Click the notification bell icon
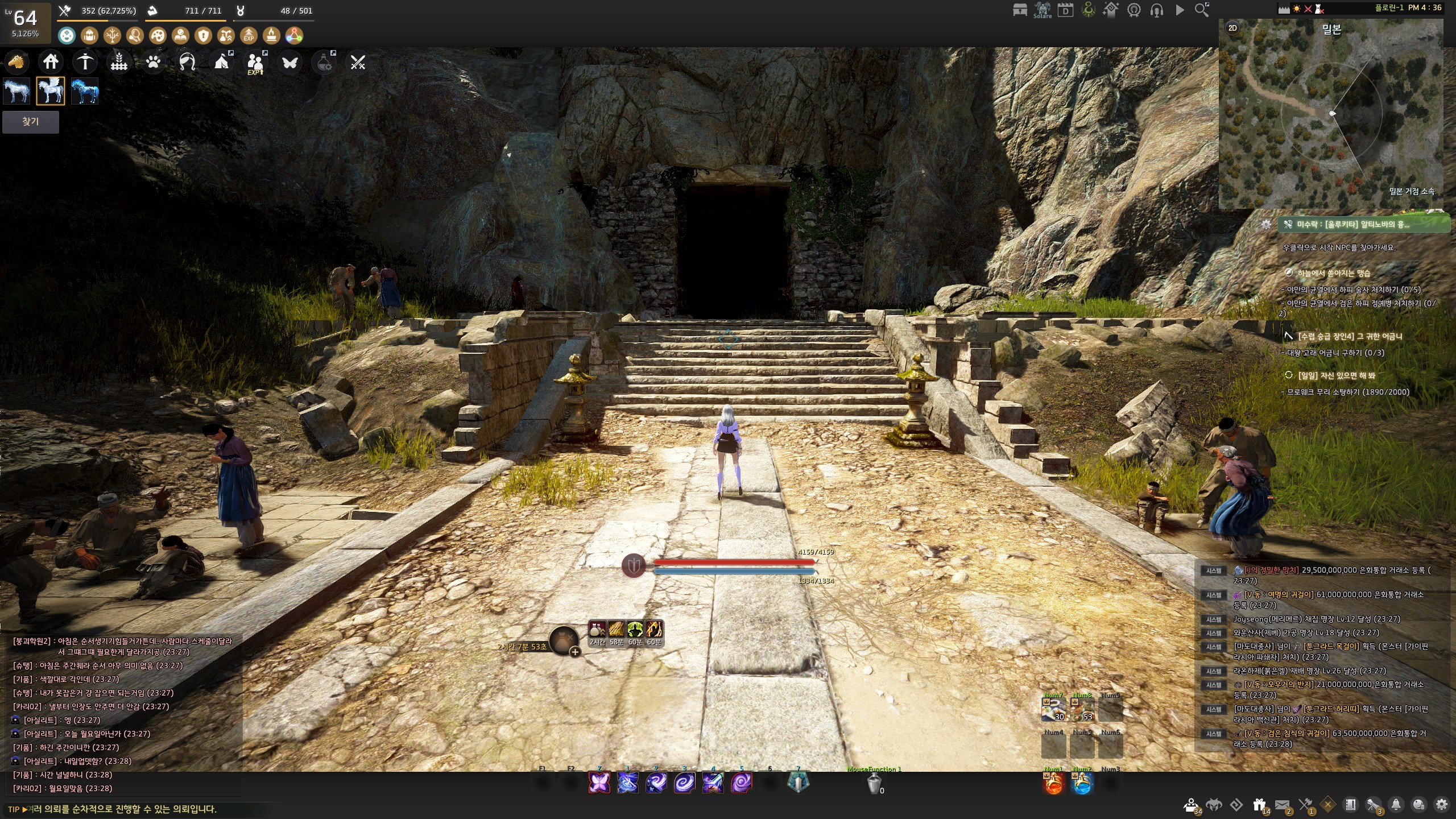The width and height of the screenshot is (1456, 819). coord(1396,805)
